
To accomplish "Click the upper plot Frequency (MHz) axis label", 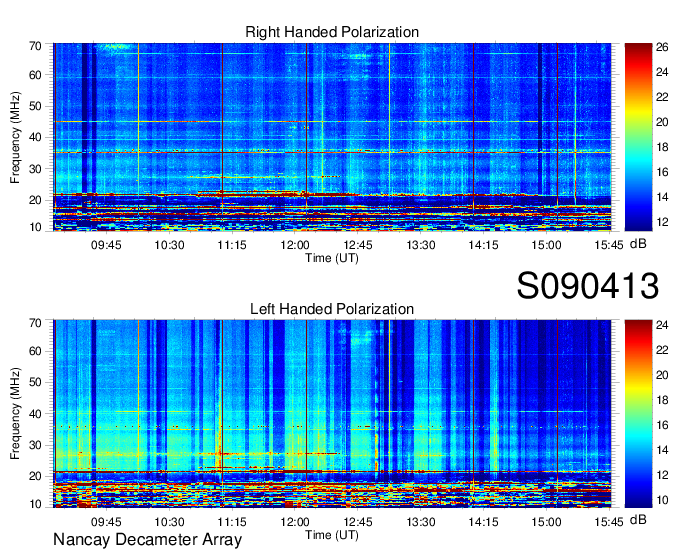I will [x=15, y=137].
